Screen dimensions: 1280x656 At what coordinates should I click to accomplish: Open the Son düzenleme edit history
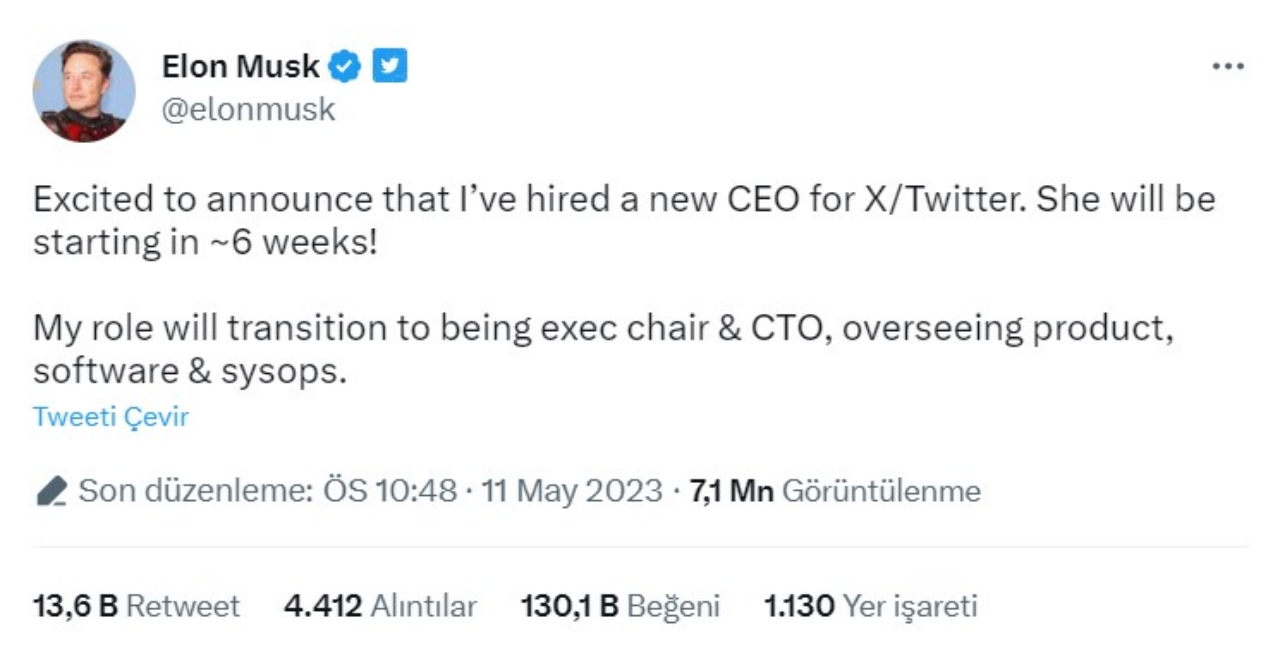click(x=200, y=488)
